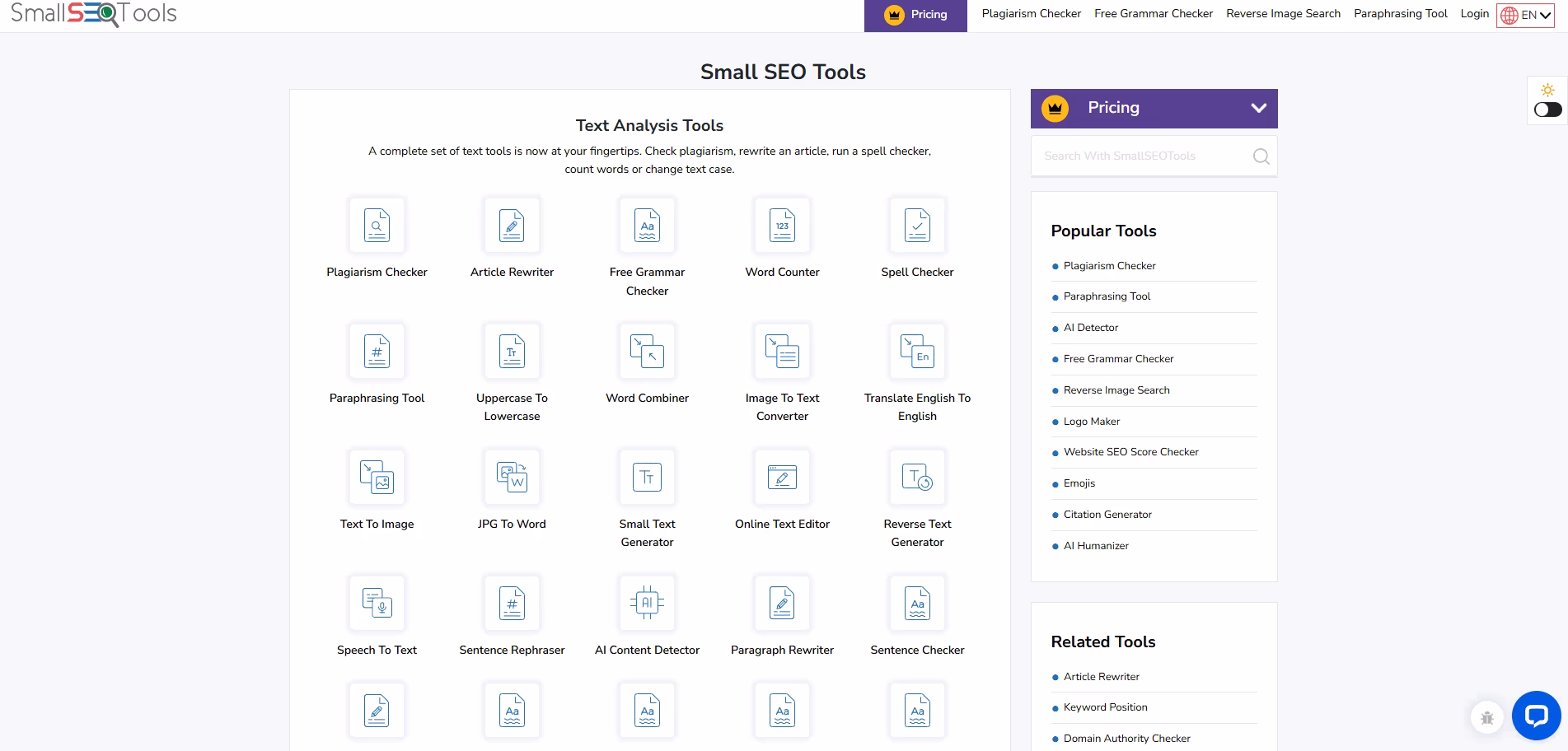This screenshot has height=751, width=1568.
Task: Open the JPG To Word icon
Action: pyautogui.click(x=512, y=478)
